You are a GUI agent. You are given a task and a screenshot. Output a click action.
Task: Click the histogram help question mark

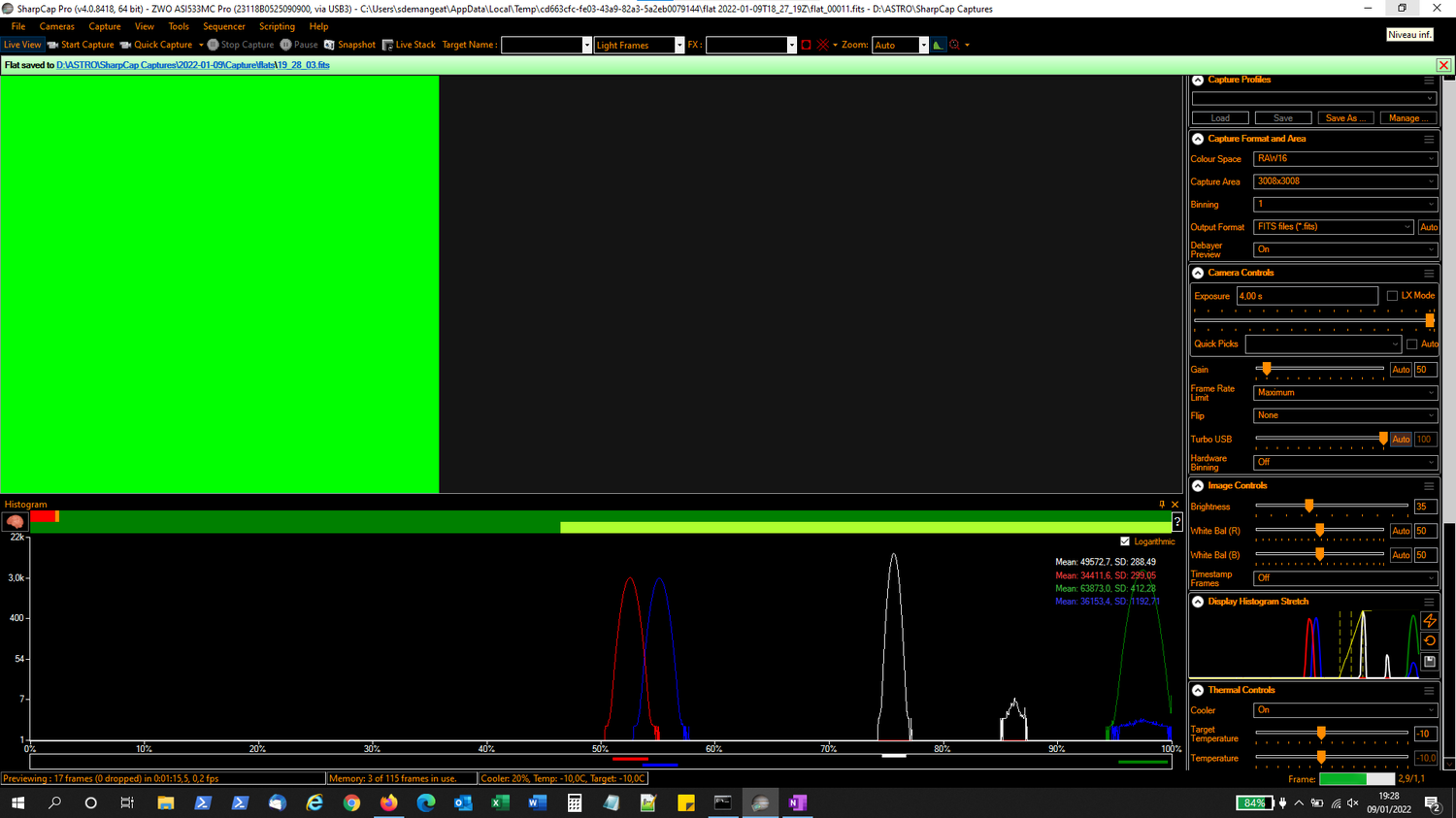click(x=1177, y=522)
